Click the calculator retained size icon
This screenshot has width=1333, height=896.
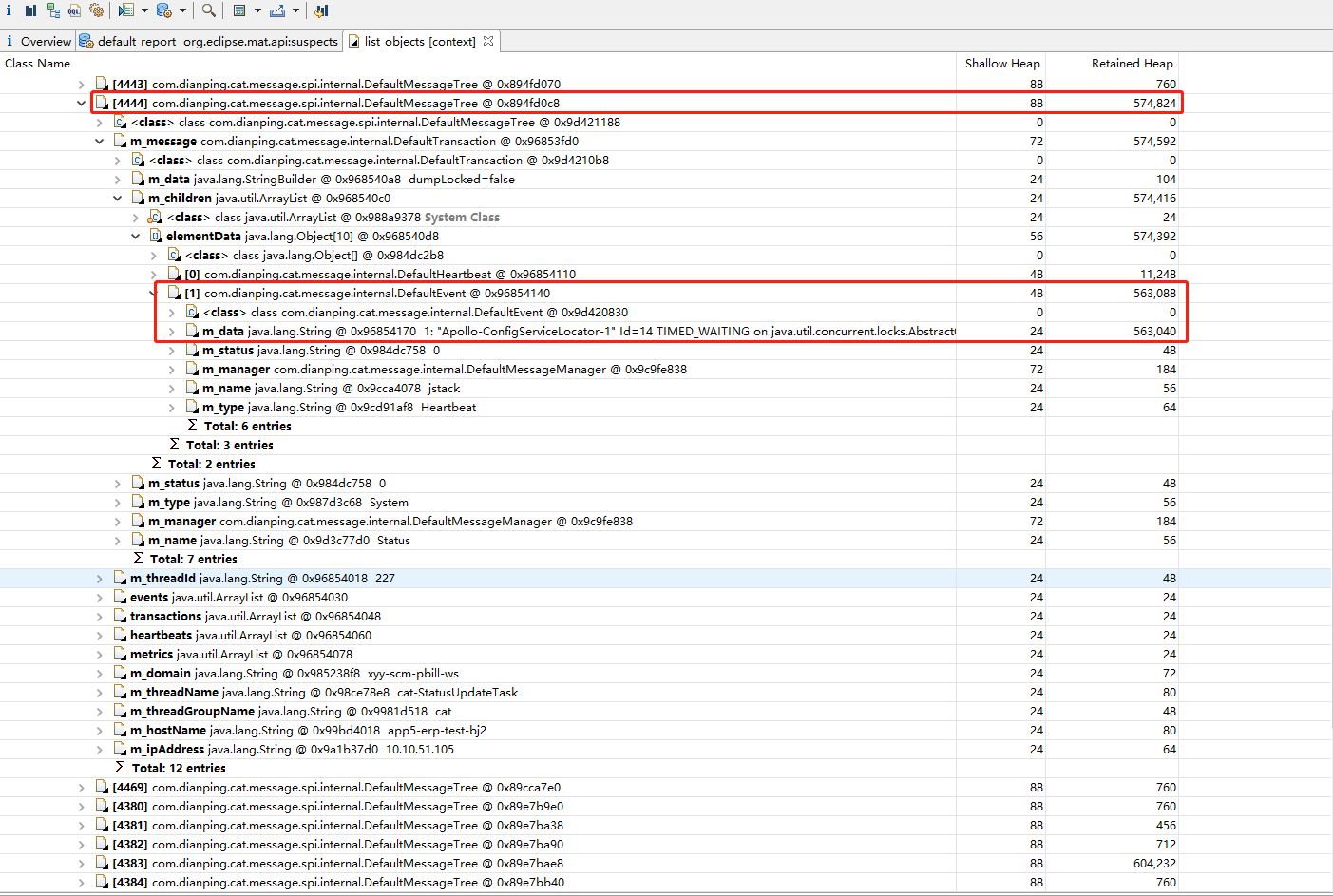tap(239, 10)
